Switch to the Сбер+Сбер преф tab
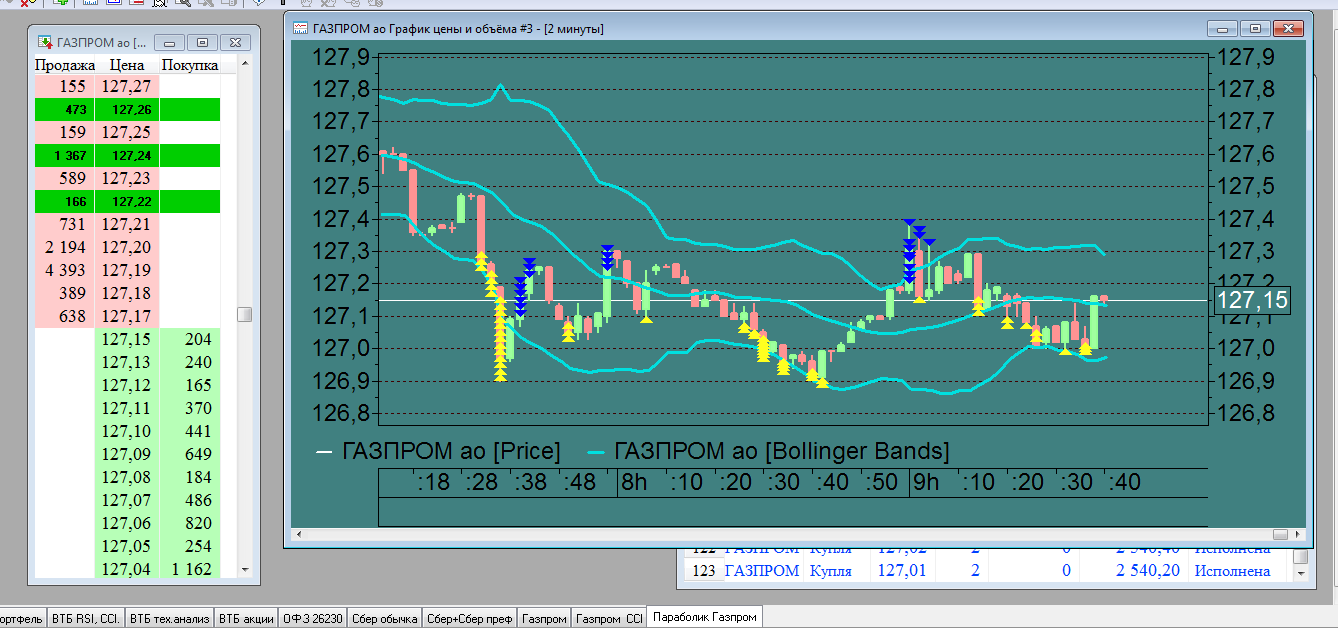The width and height of the screenshot is (1338, 628). coord(469,619)
